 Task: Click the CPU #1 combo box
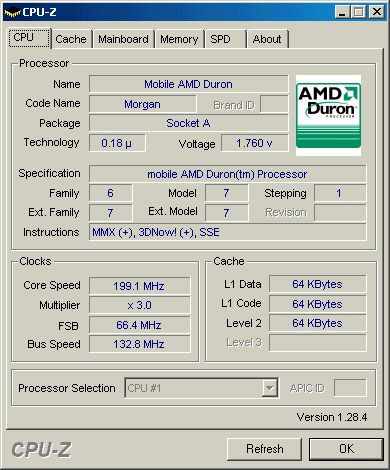coord(201,388)
